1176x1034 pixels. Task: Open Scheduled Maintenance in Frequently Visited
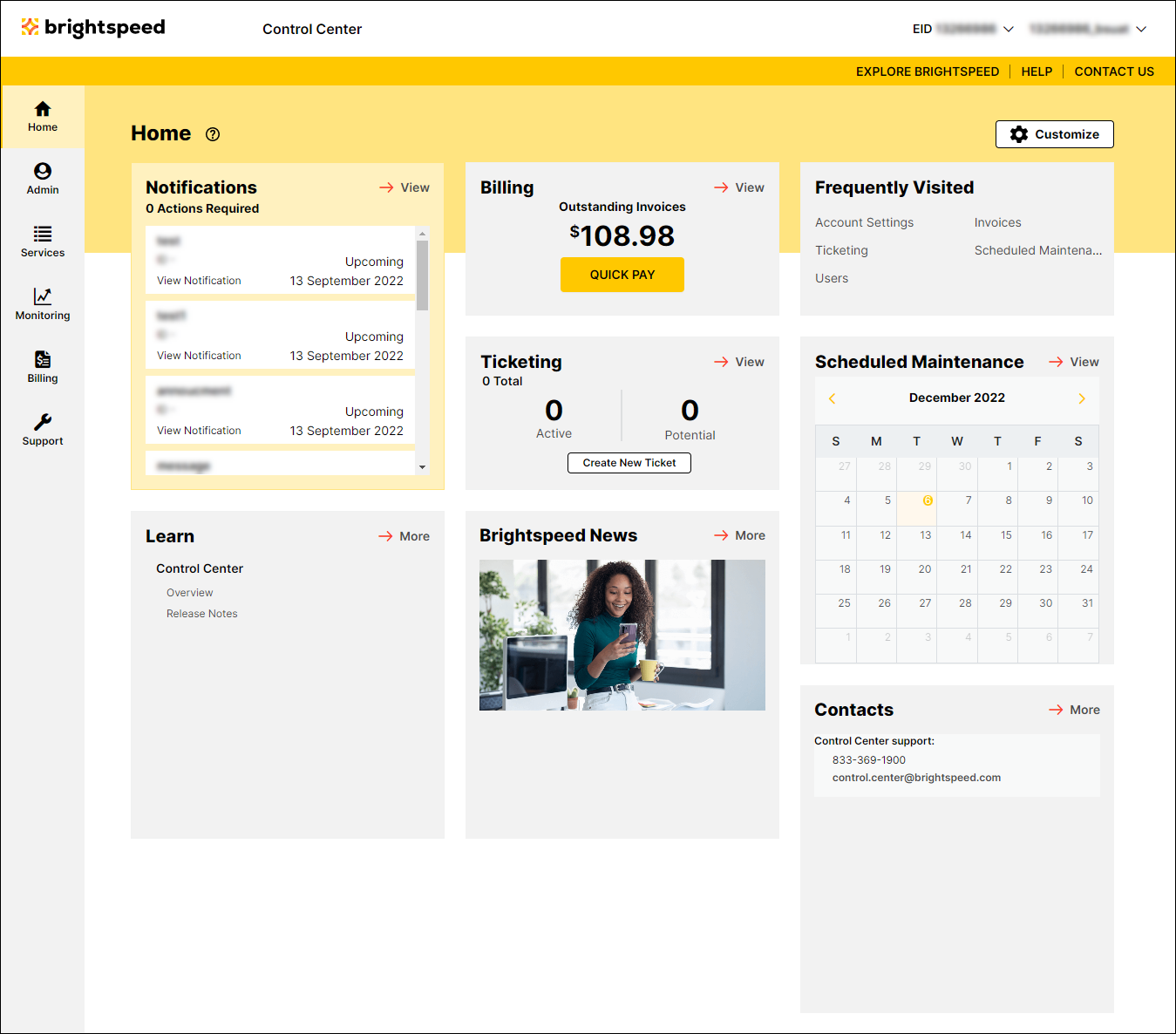click(x=1038, y=250)
